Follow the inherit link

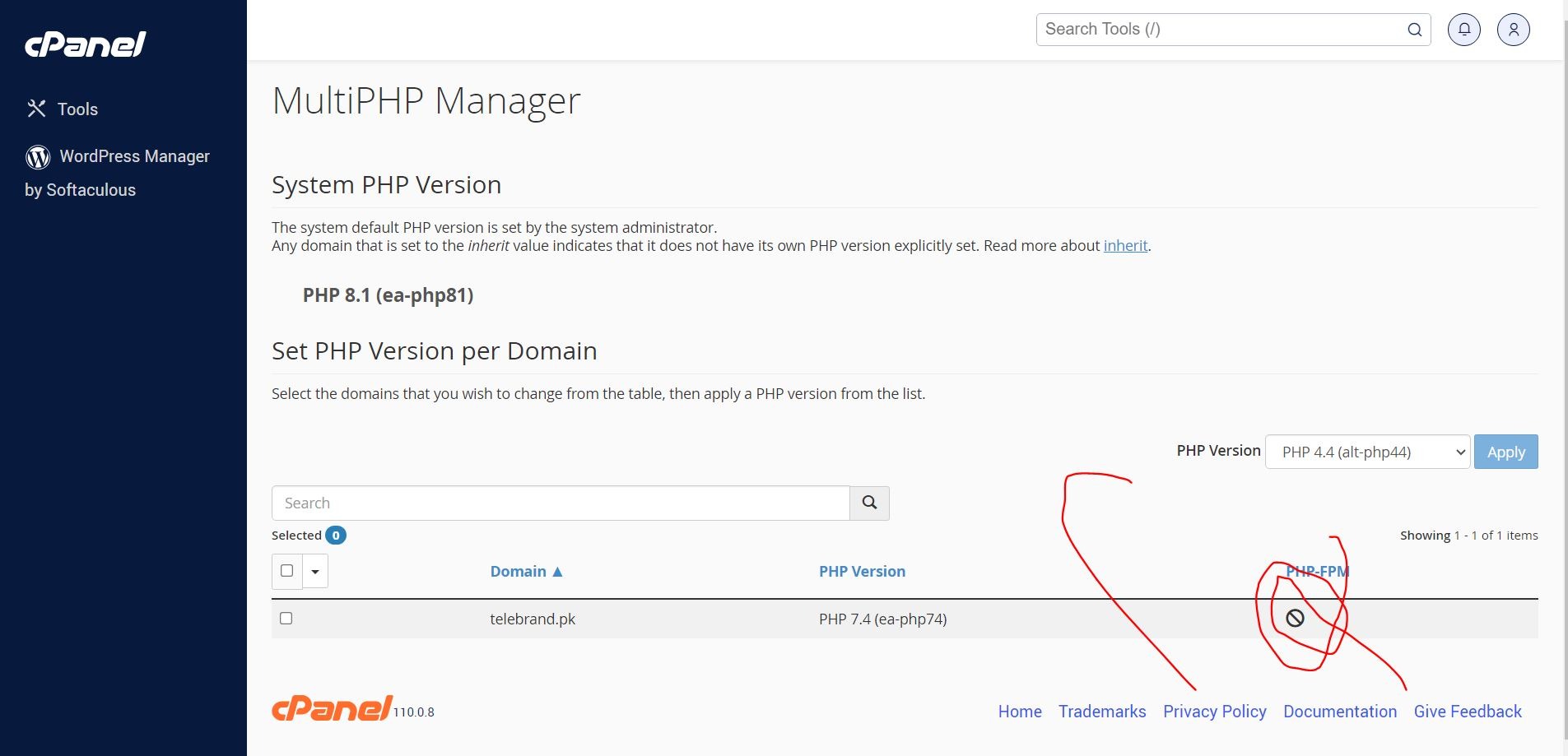click(x=1125, y=246)
